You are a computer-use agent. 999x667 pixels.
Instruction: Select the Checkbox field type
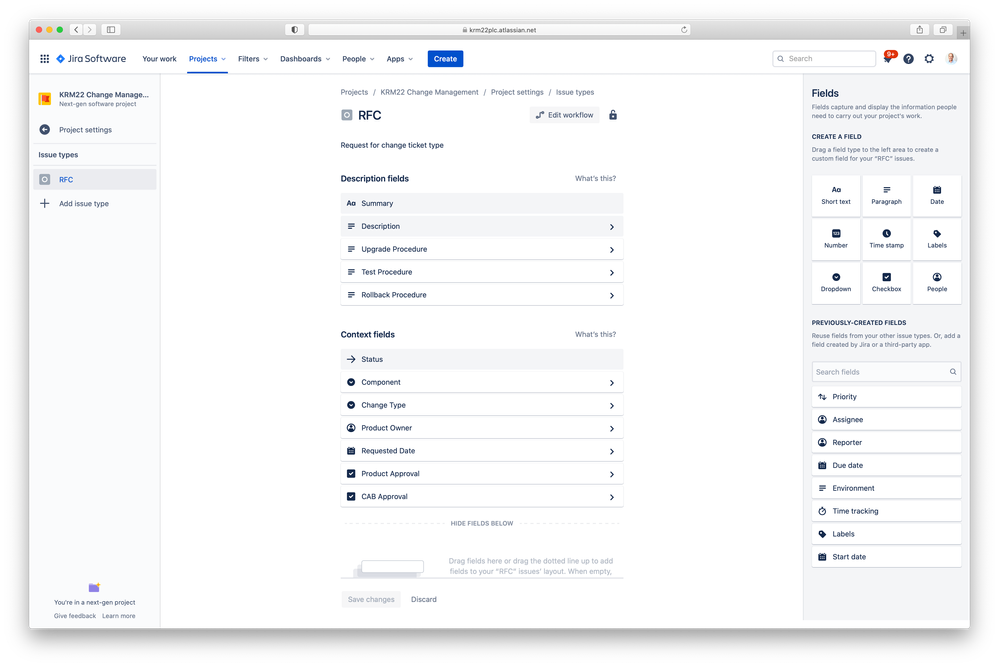886,283
